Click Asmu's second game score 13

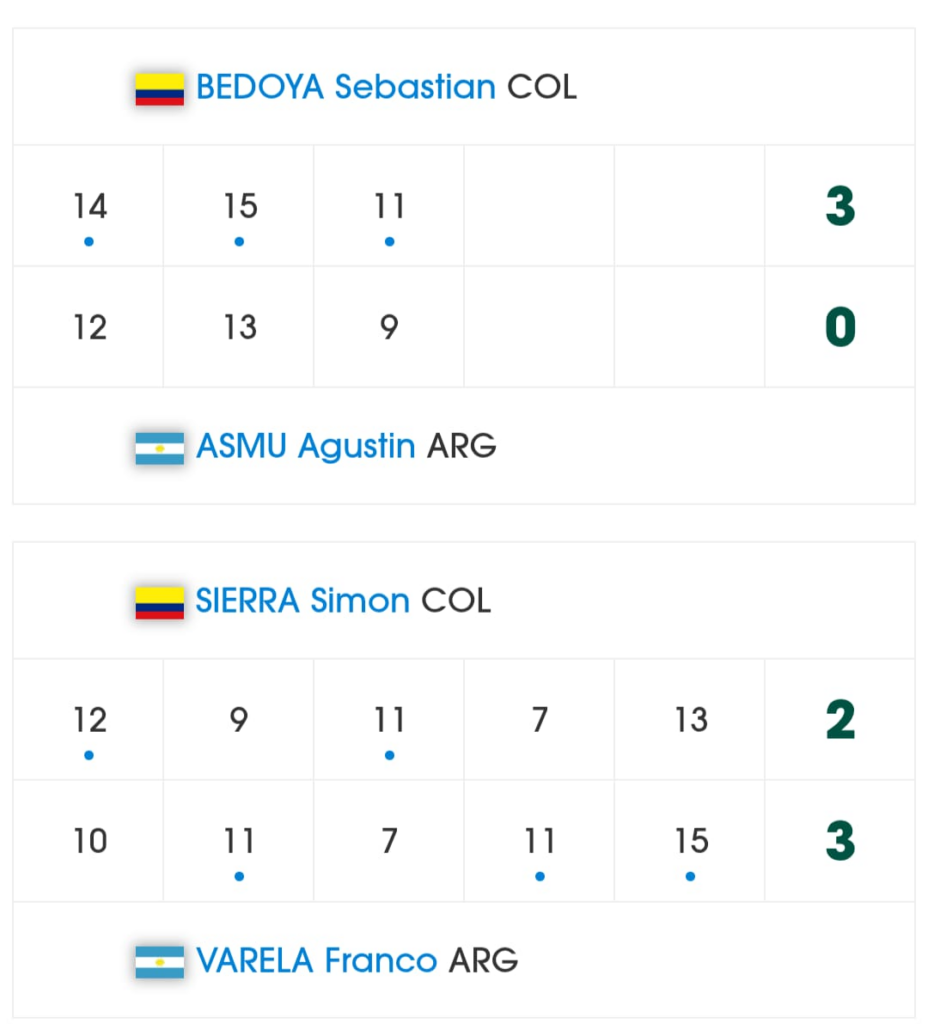(240, 328)
